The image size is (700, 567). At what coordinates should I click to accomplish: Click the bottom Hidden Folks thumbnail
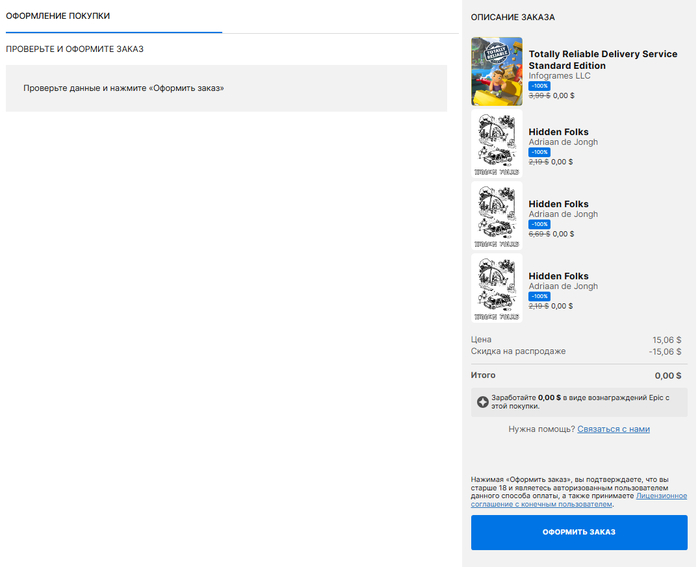497,287
